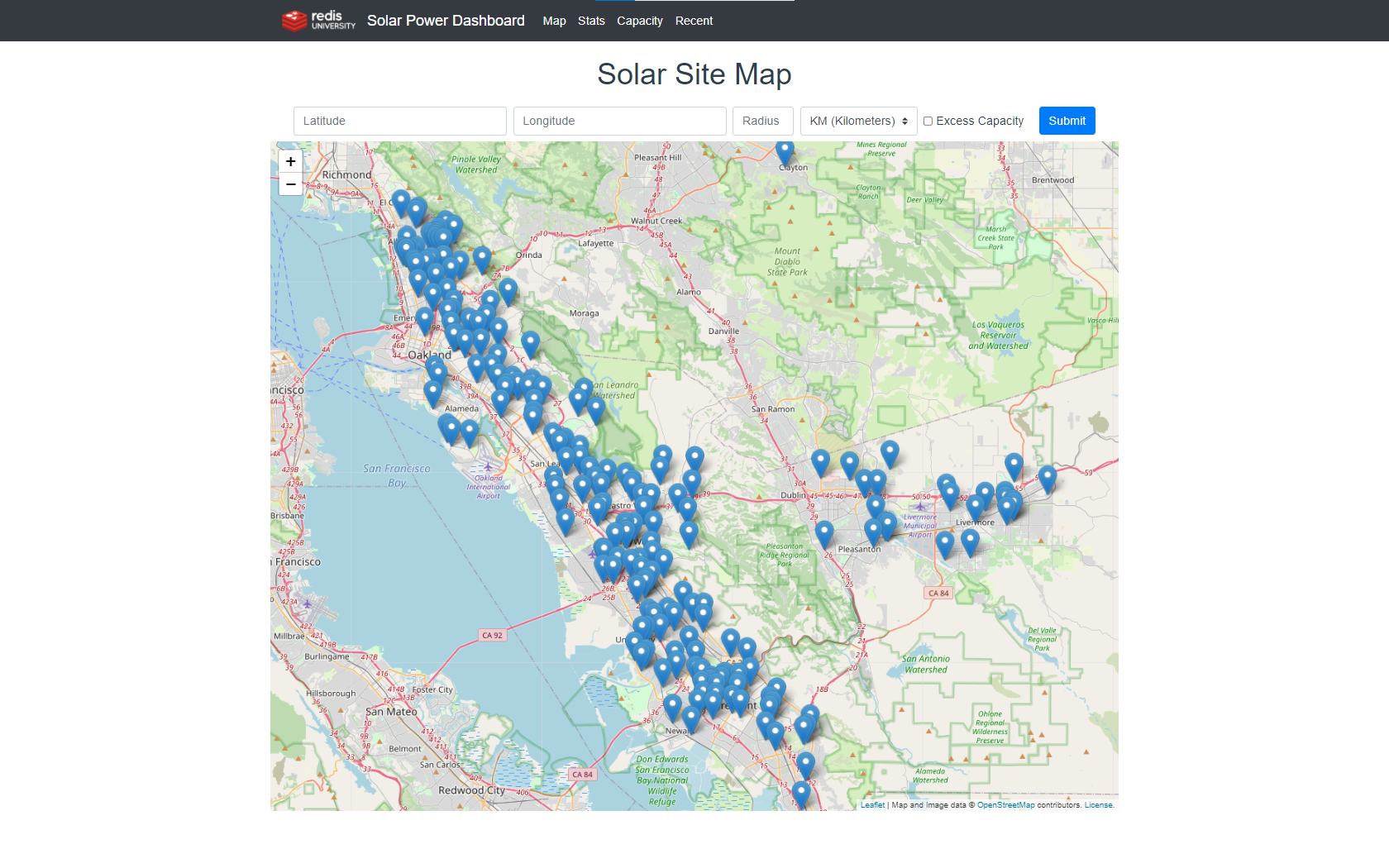Screen dimensions: 1389x868
Task: Select the marker above Pleasanton label
Action: [x=873, y=532]
